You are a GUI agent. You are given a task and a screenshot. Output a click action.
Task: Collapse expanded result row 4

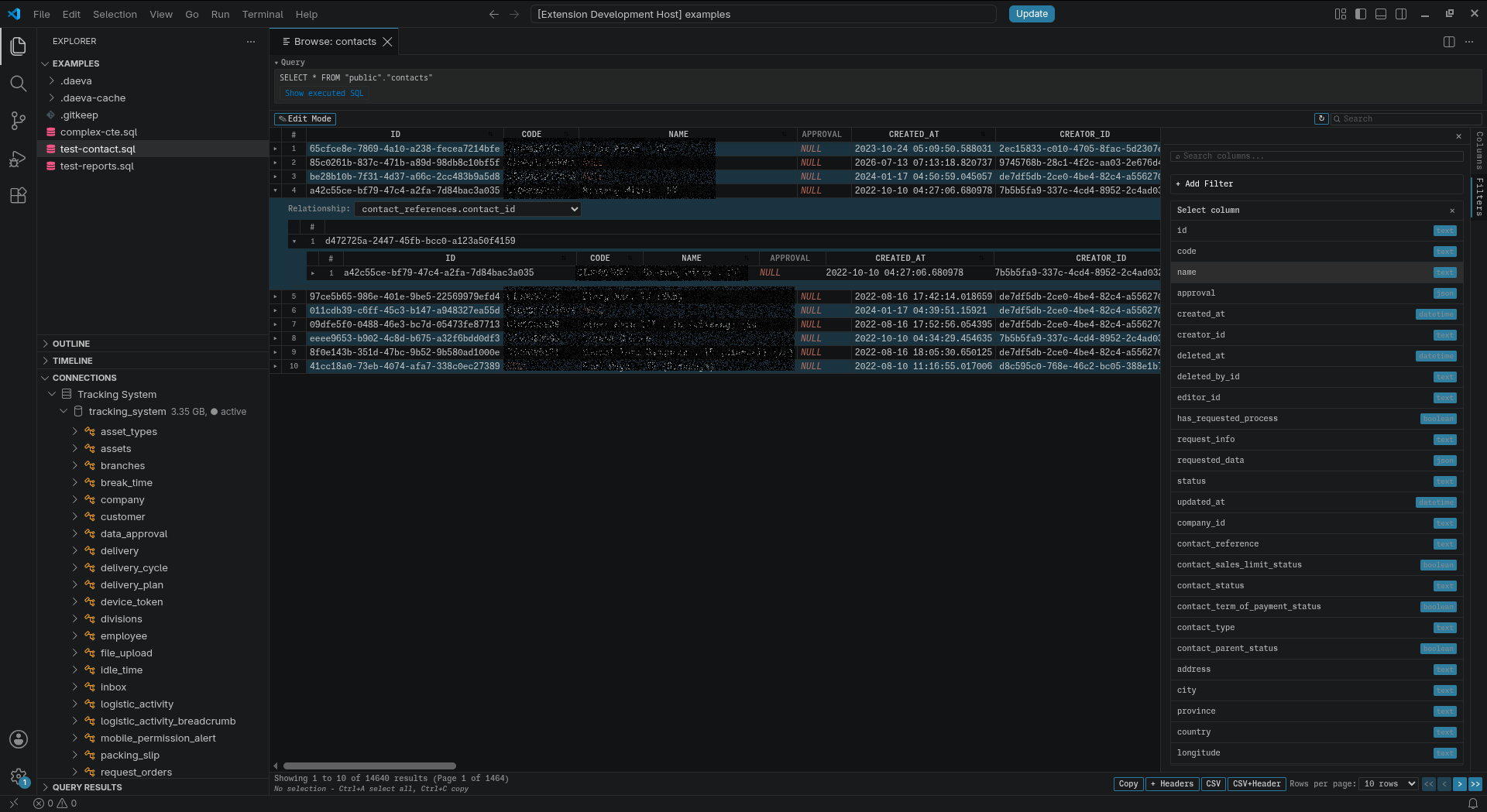click(275, 190)
